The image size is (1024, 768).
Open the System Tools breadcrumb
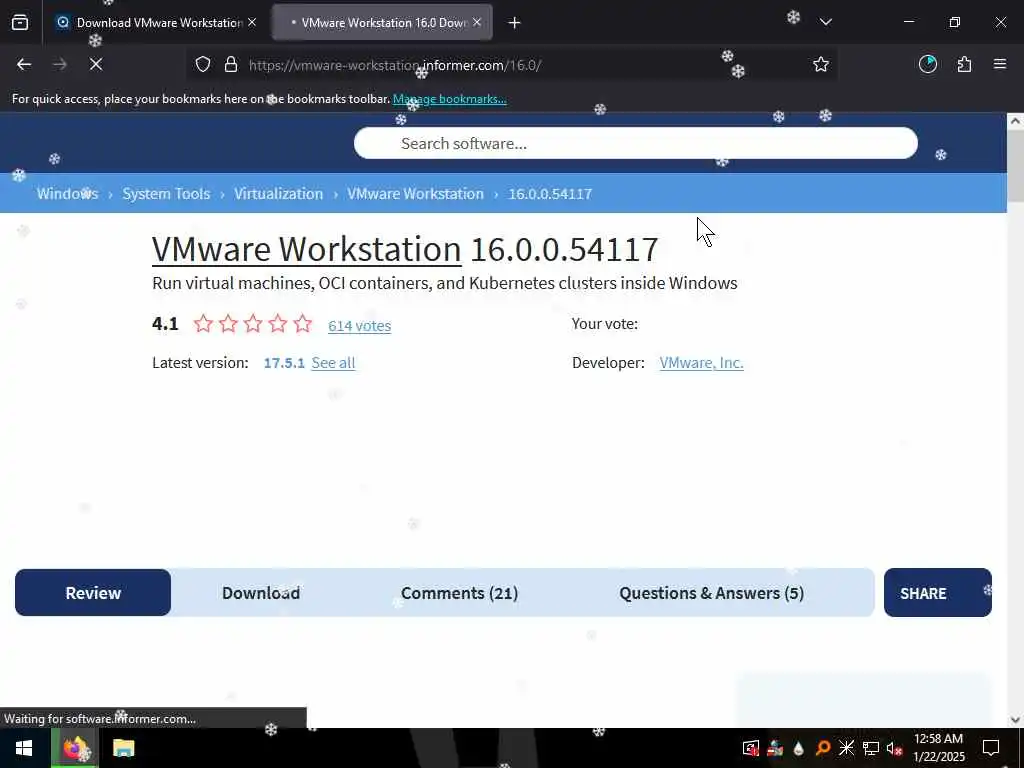point(167,194)
